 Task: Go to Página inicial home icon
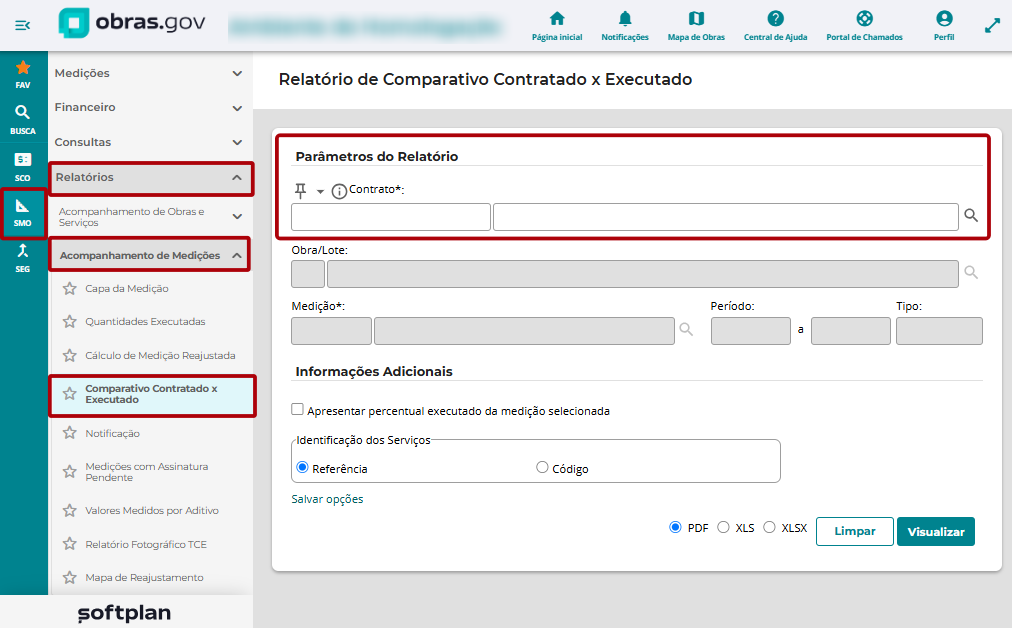coord(557,18)
